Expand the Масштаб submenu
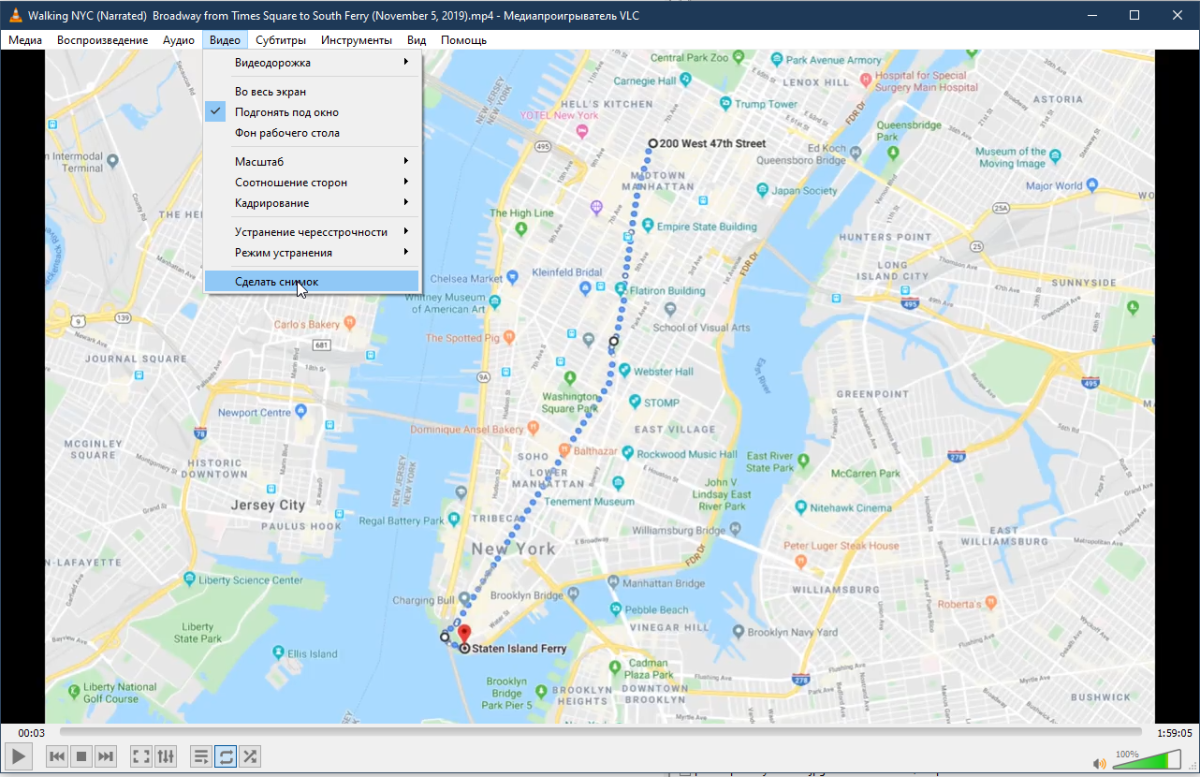 tap(312, 161)
